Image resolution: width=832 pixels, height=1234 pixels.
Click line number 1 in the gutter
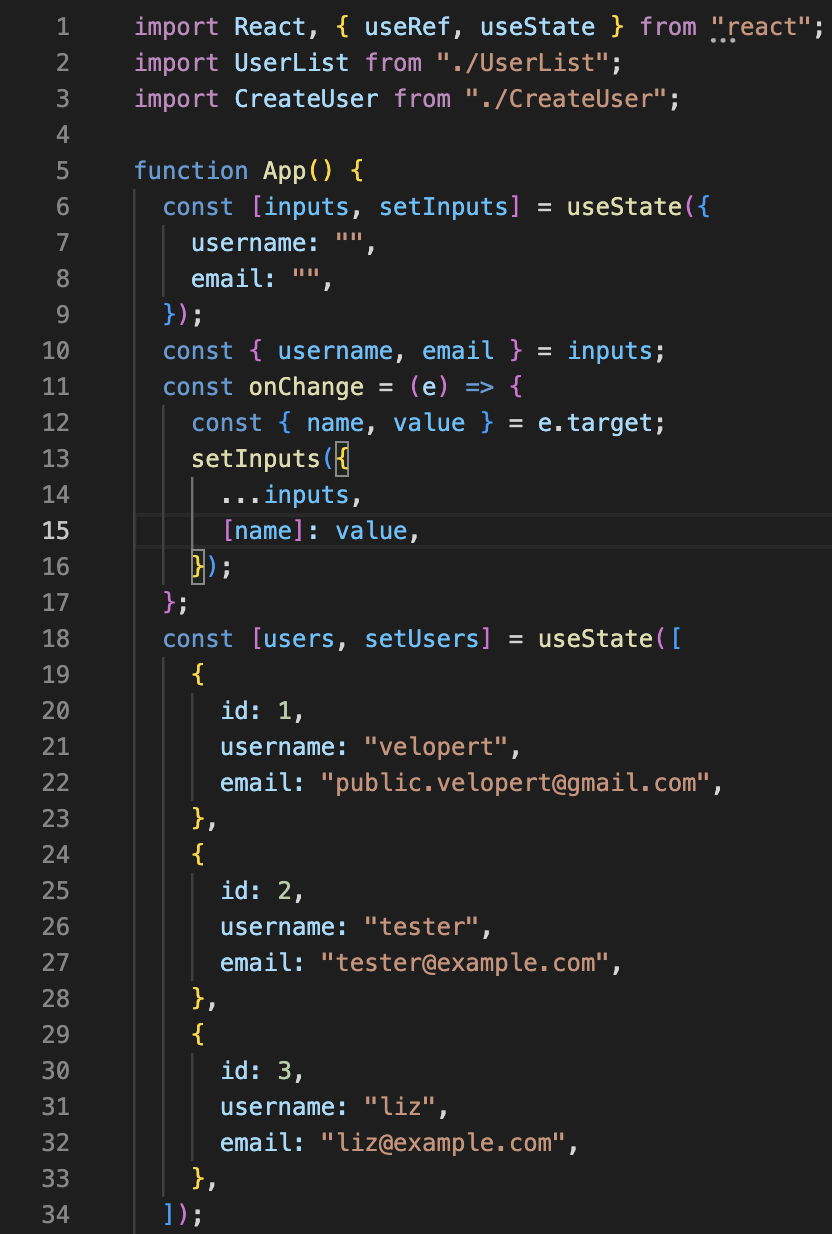[x=63, y=27]
